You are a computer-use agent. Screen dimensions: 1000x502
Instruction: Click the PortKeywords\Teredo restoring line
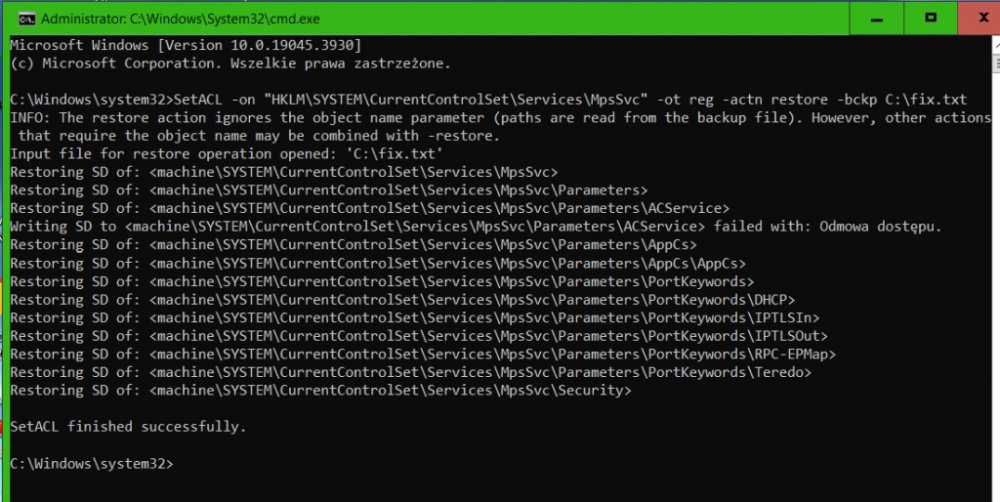pyautogui.click(x=411, y=372)
